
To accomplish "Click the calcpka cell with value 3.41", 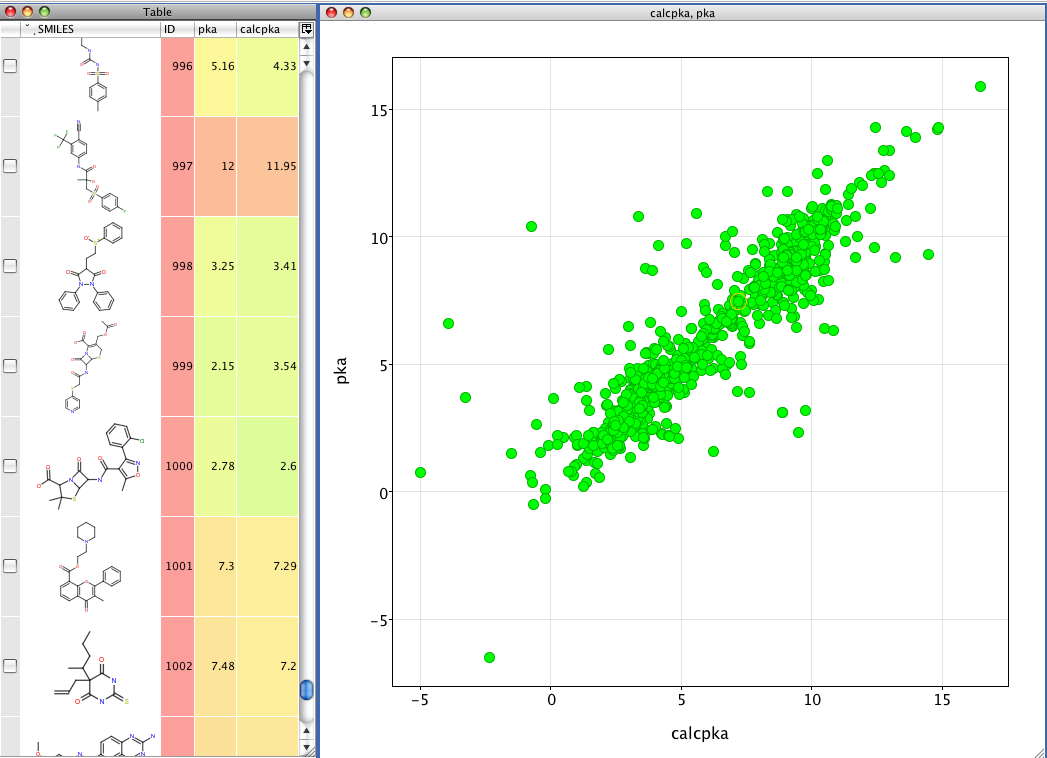I will 268,266.
